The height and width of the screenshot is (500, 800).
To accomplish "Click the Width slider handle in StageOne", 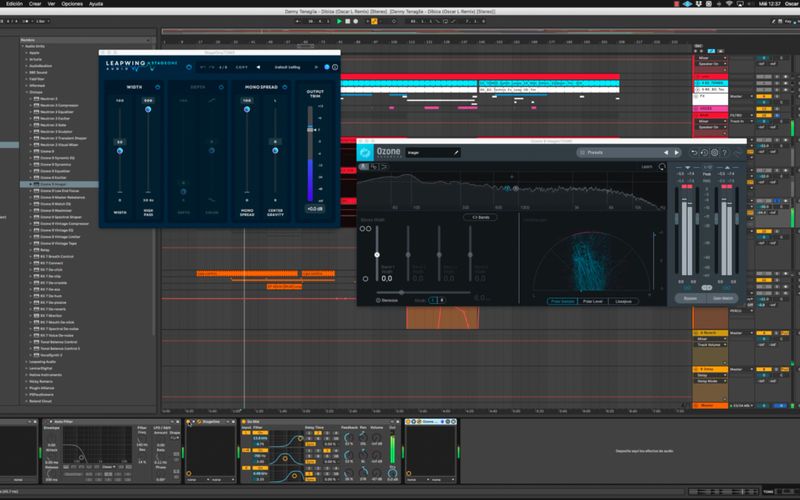I will [x=120, y=151].
